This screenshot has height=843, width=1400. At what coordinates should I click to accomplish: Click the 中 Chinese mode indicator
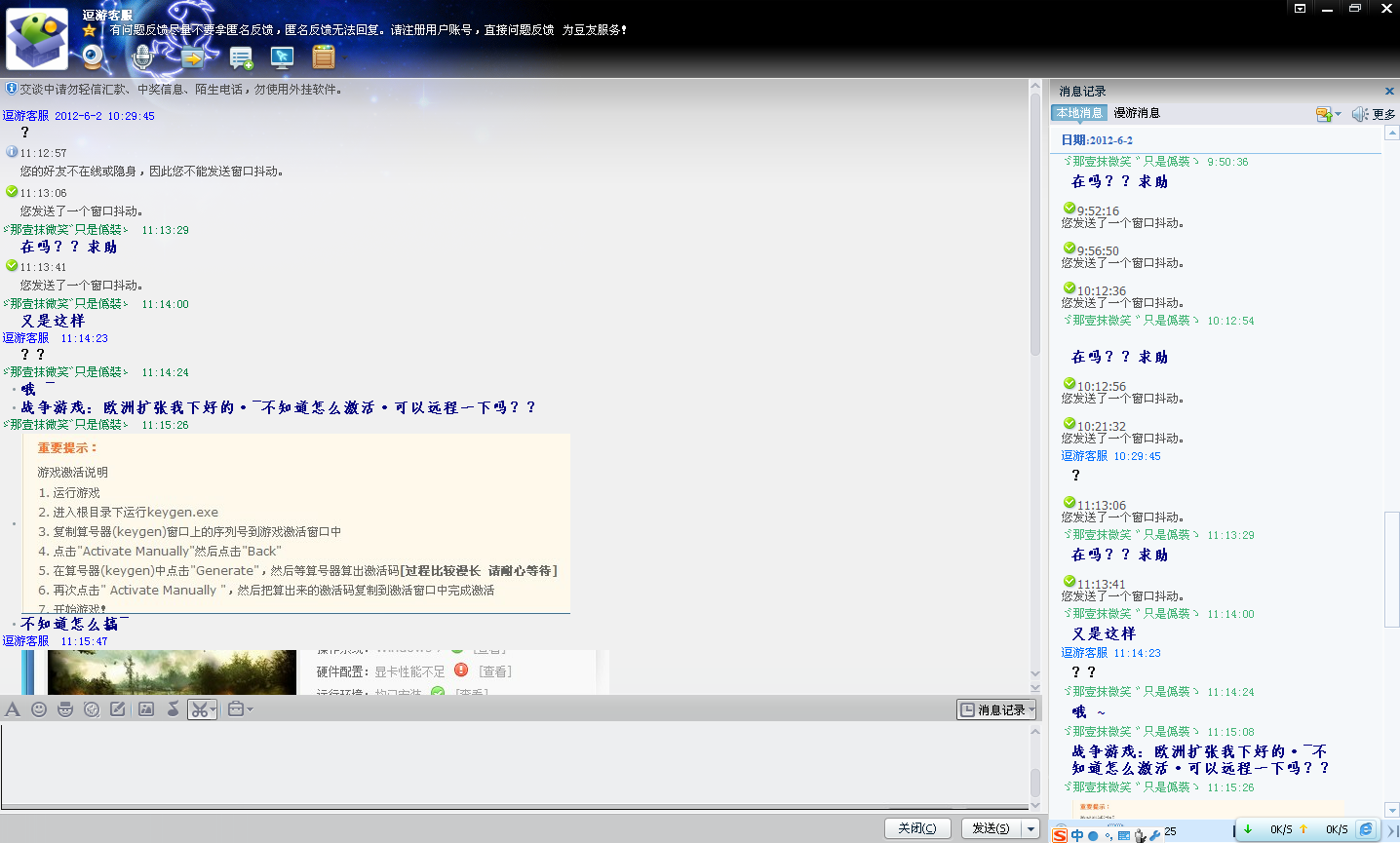coord(1077,835)
